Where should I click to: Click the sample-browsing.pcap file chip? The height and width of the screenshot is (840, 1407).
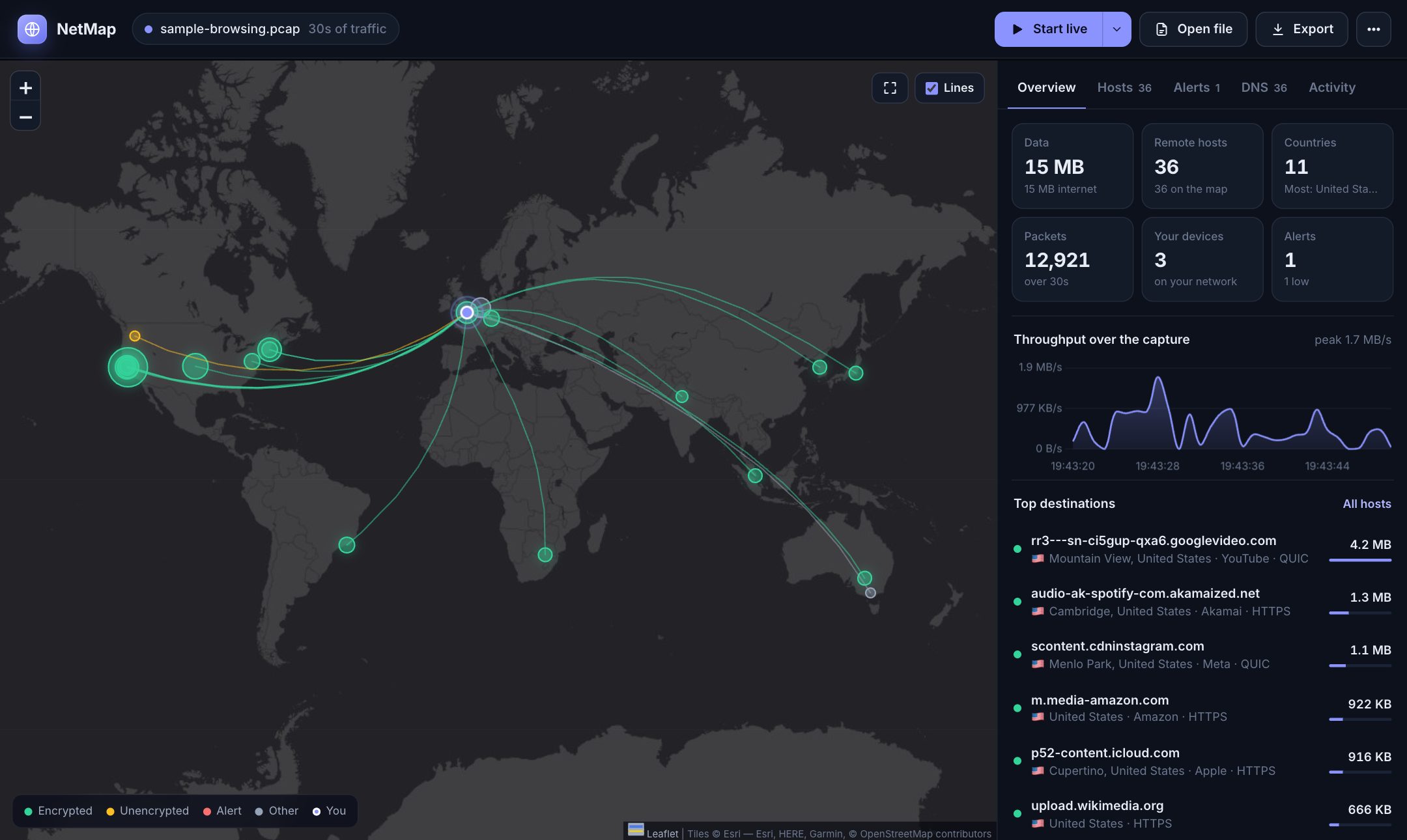tap(265, 29)
